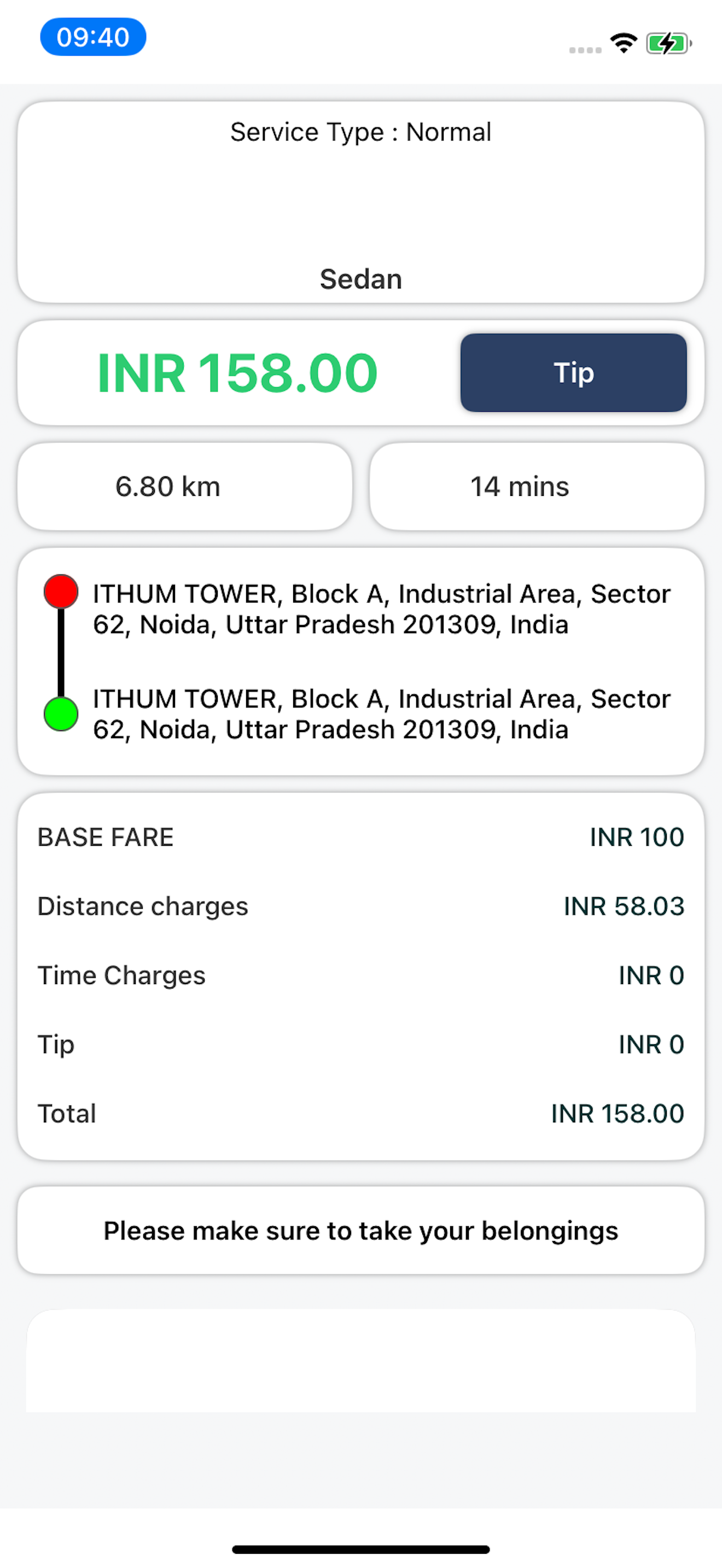Tap the Time Charges row
722x1568 pixels.
(361, 975)
